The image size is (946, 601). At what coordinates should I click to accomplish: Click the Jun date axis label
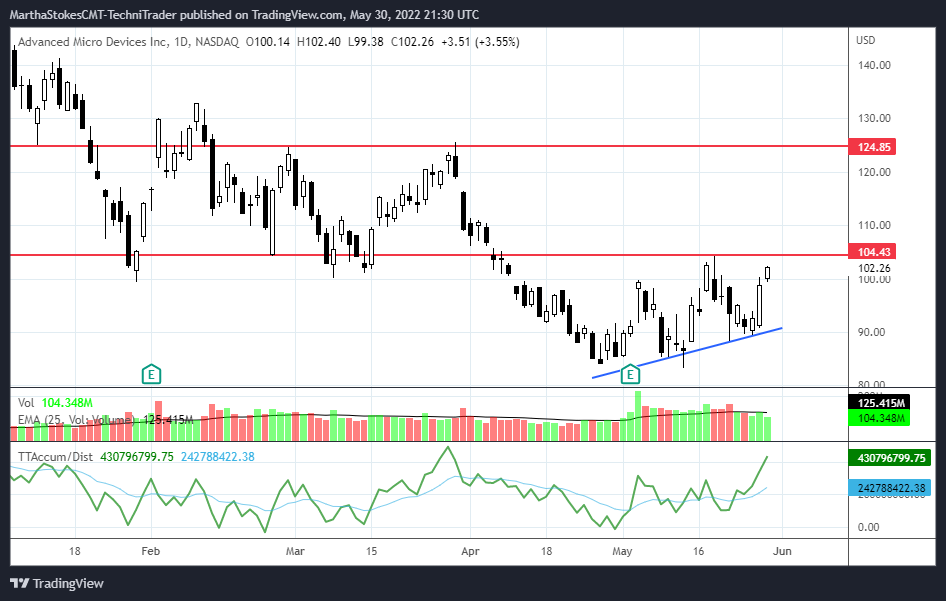(782, 551)
